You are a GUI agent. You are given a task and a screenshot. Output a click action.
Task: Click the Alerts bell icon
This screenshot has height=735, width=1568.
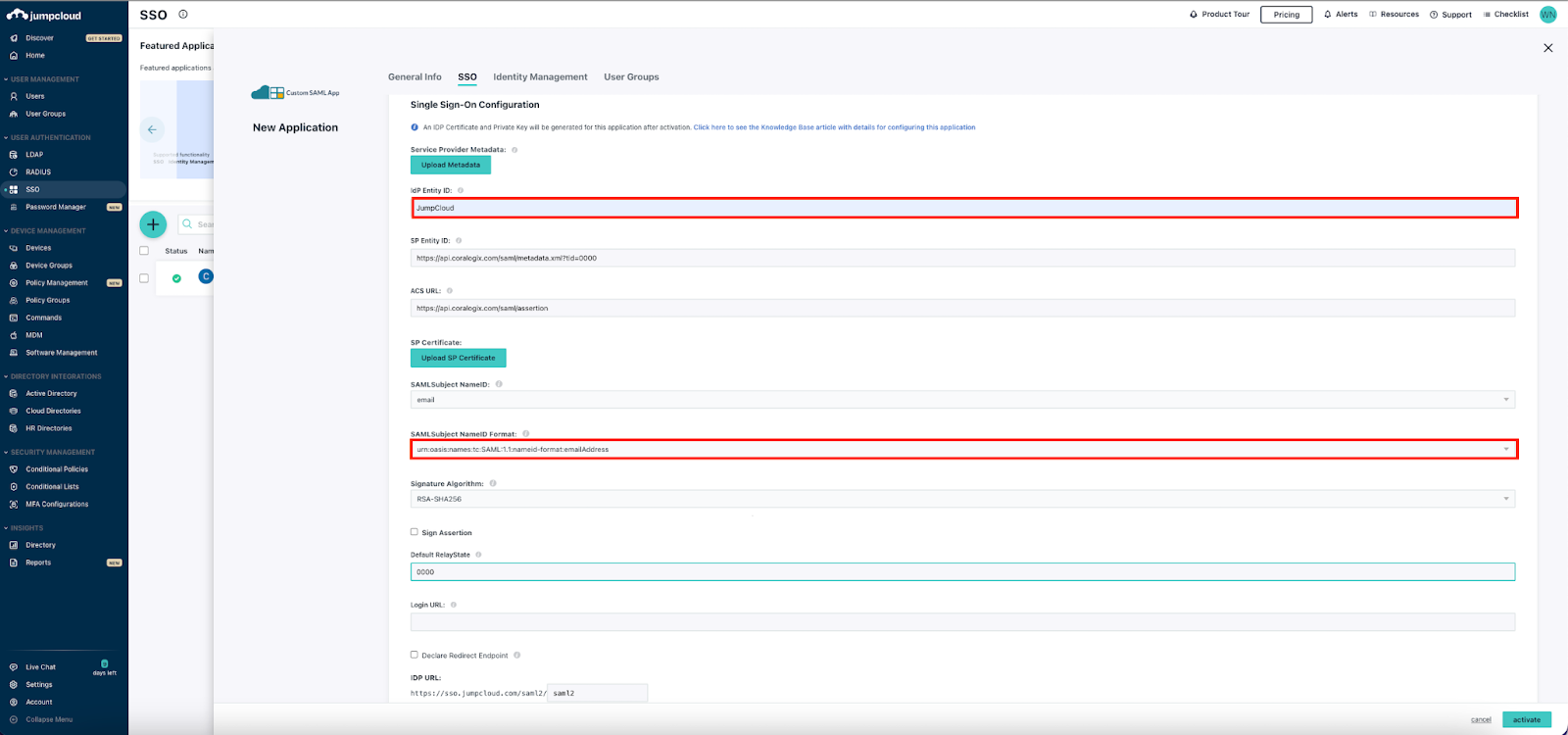tap(1328, 15)
